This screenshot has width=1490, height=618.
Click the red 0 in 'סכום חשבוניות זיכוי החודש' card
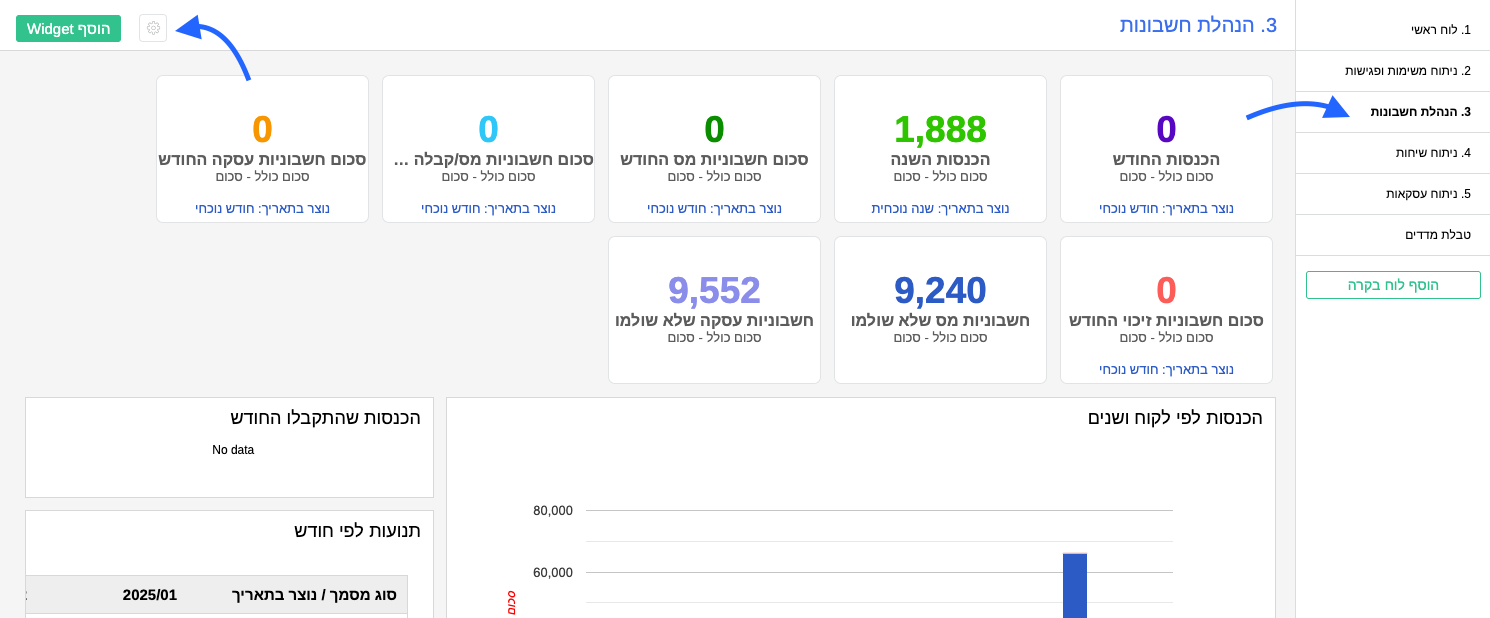[x=1166, y=290]
